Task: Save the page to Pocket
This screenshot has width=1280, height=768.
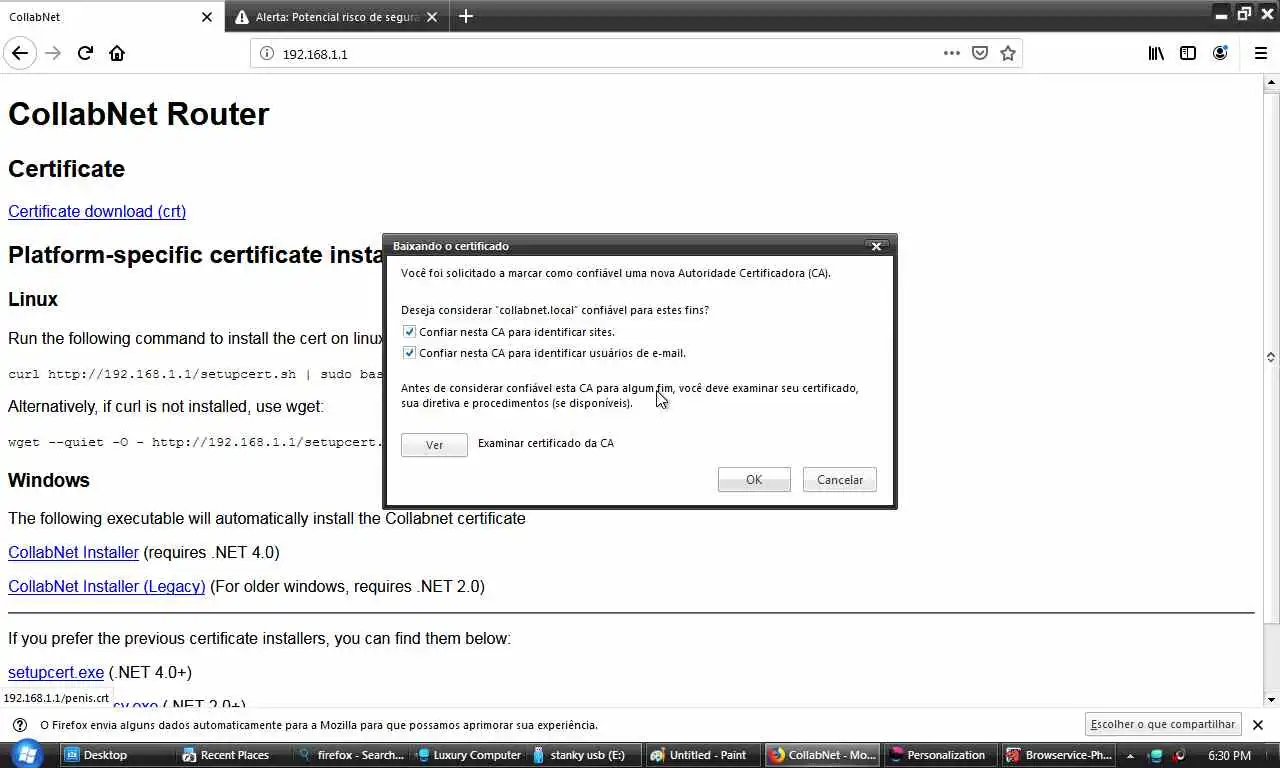Action: pos(980,53)
